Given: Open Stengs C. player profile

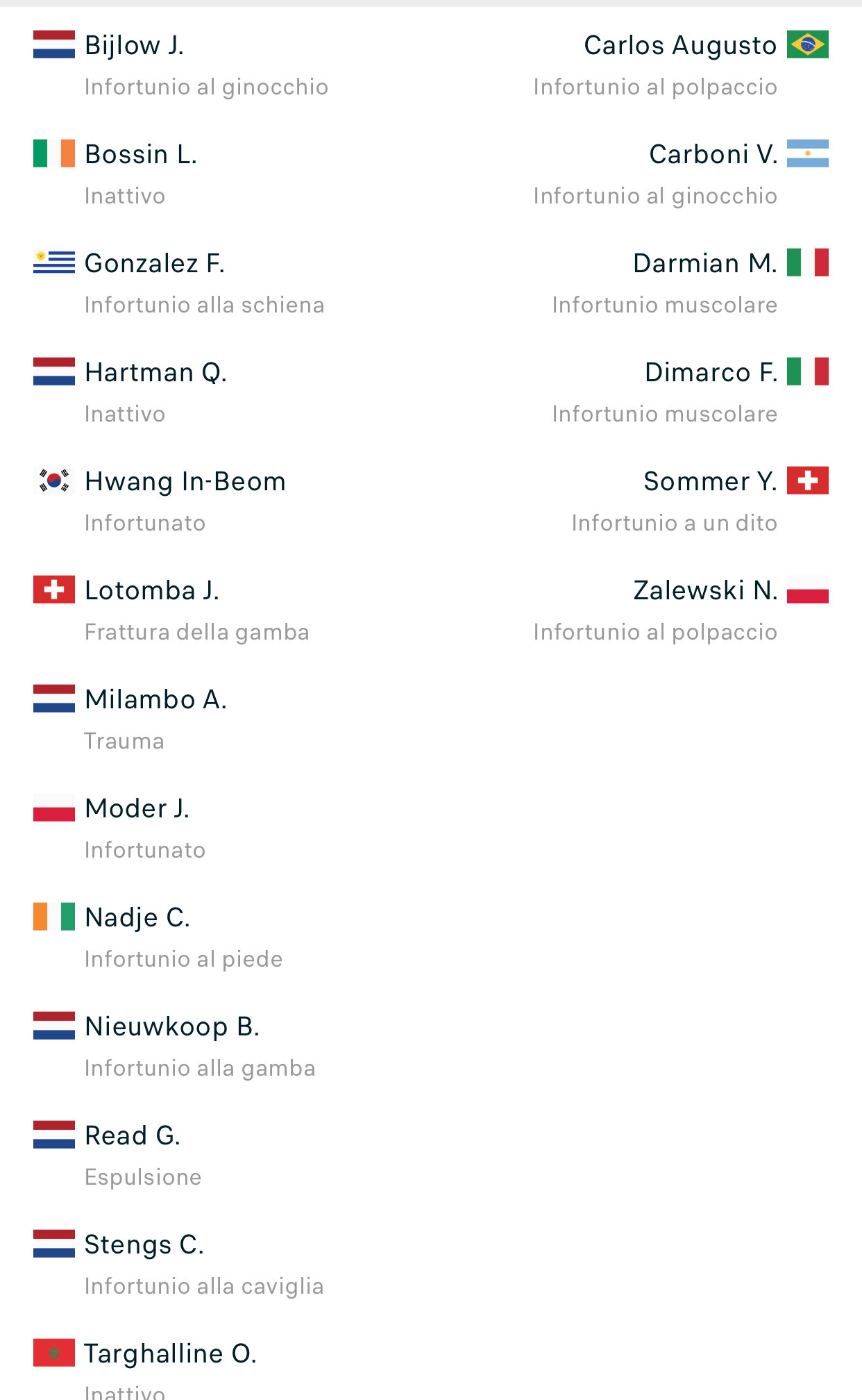Looking at the screenshot, I should [144, 1244].
